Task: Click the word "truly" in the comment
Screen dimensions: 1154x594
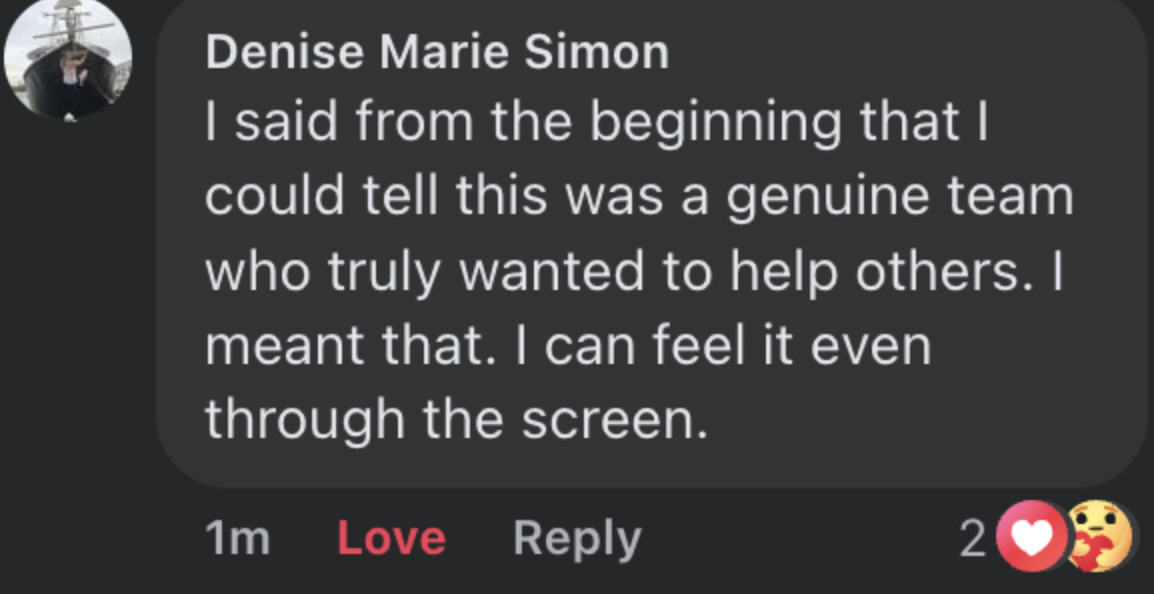Action: click(383, 271)
